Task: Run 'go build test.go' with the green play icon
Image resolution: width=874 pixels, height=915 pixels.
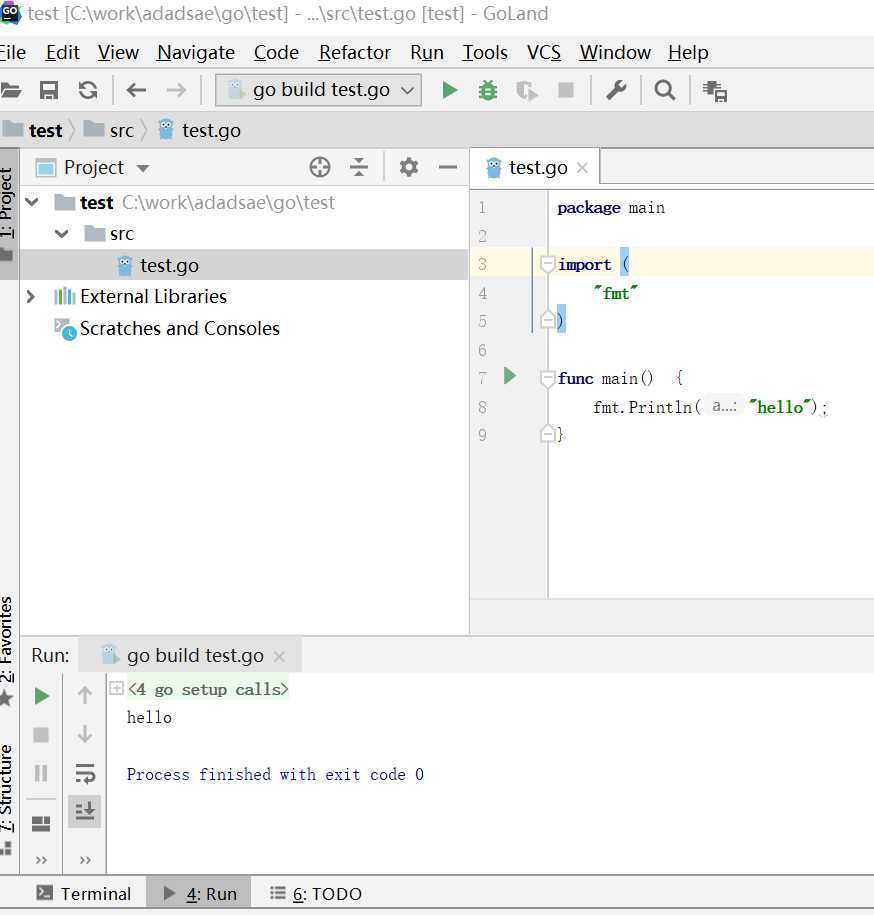Action: (449, 90)
